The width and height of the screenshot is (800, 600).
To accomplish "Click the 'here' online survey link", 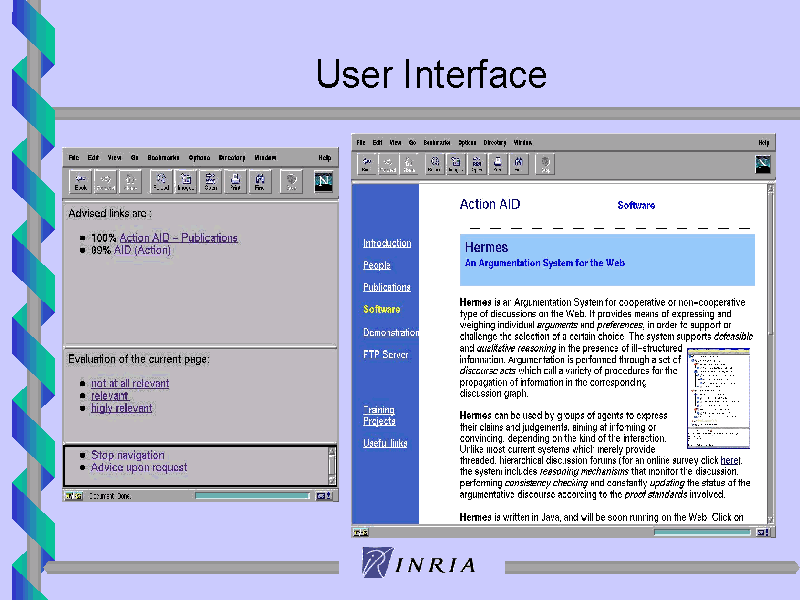I will coord(730,460).
